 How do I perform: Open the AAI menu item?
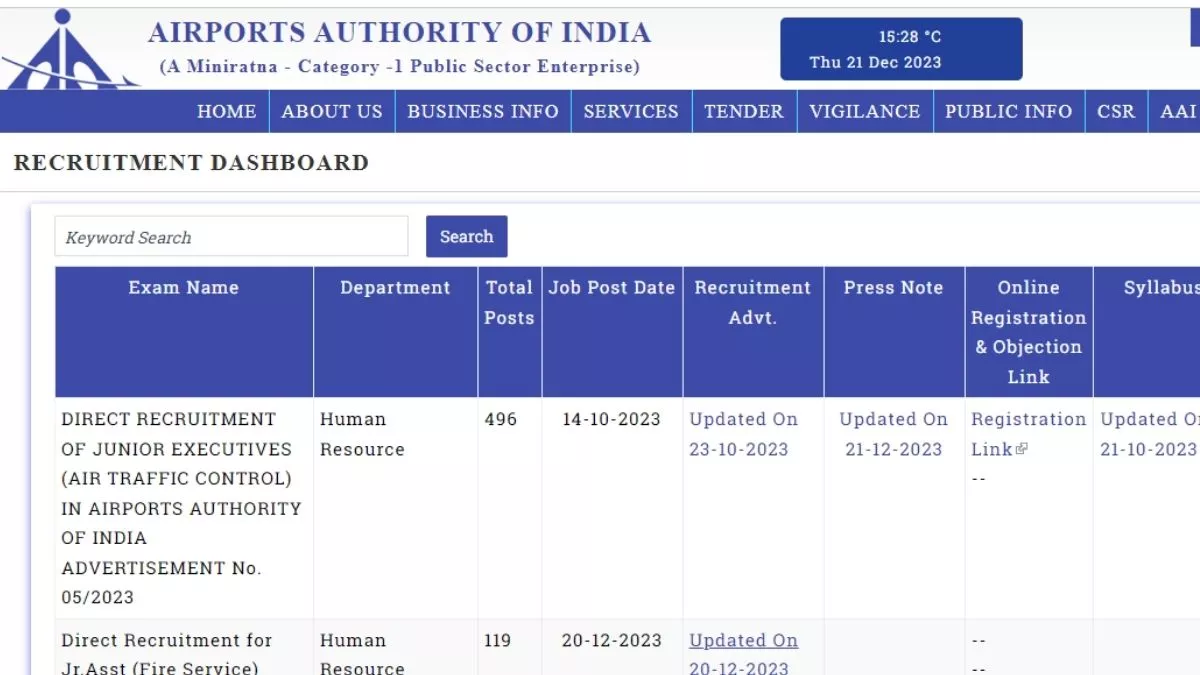pos(1176,112)
